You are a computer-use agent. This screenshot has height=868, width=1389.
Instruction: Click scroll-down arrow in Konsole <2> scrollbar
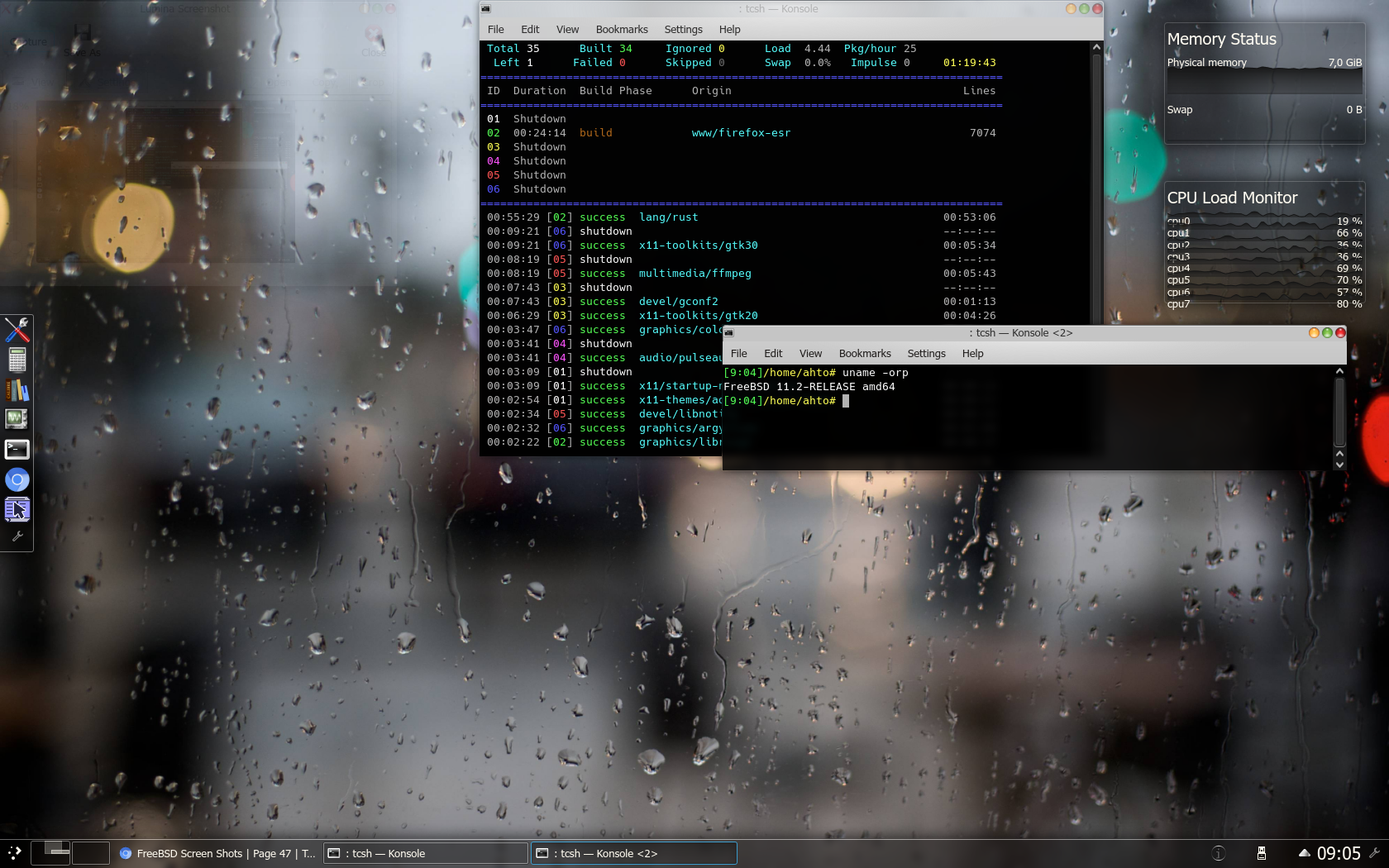click(x=1339, y=465)
